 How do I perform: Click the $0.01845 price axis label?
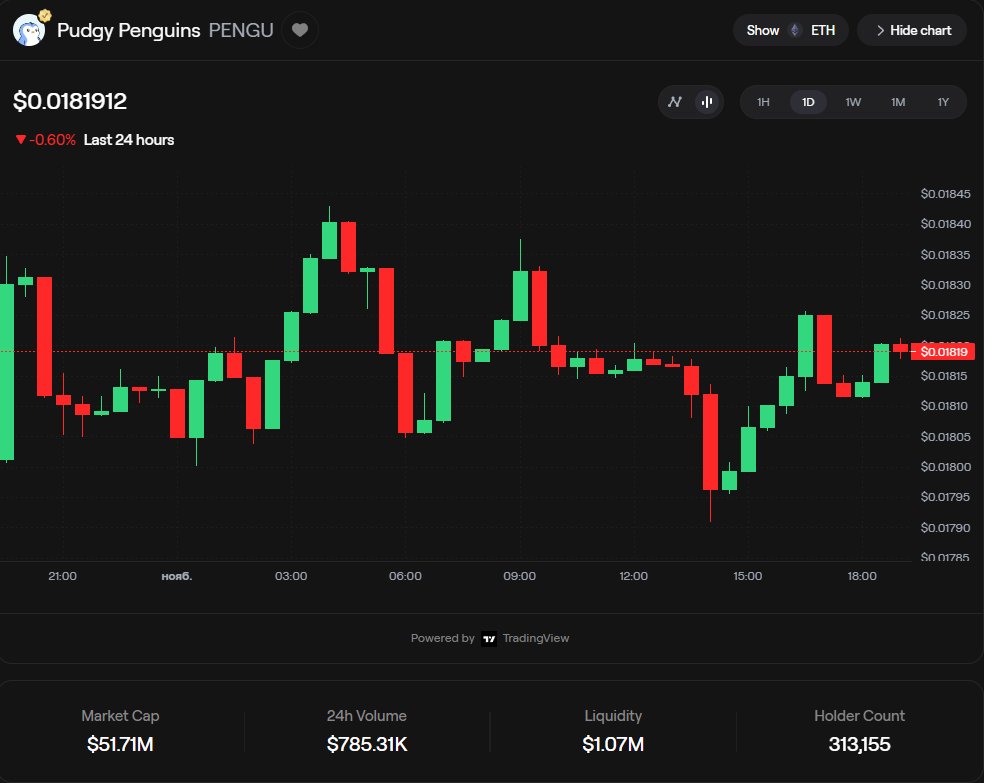click(x=946, y=194)
